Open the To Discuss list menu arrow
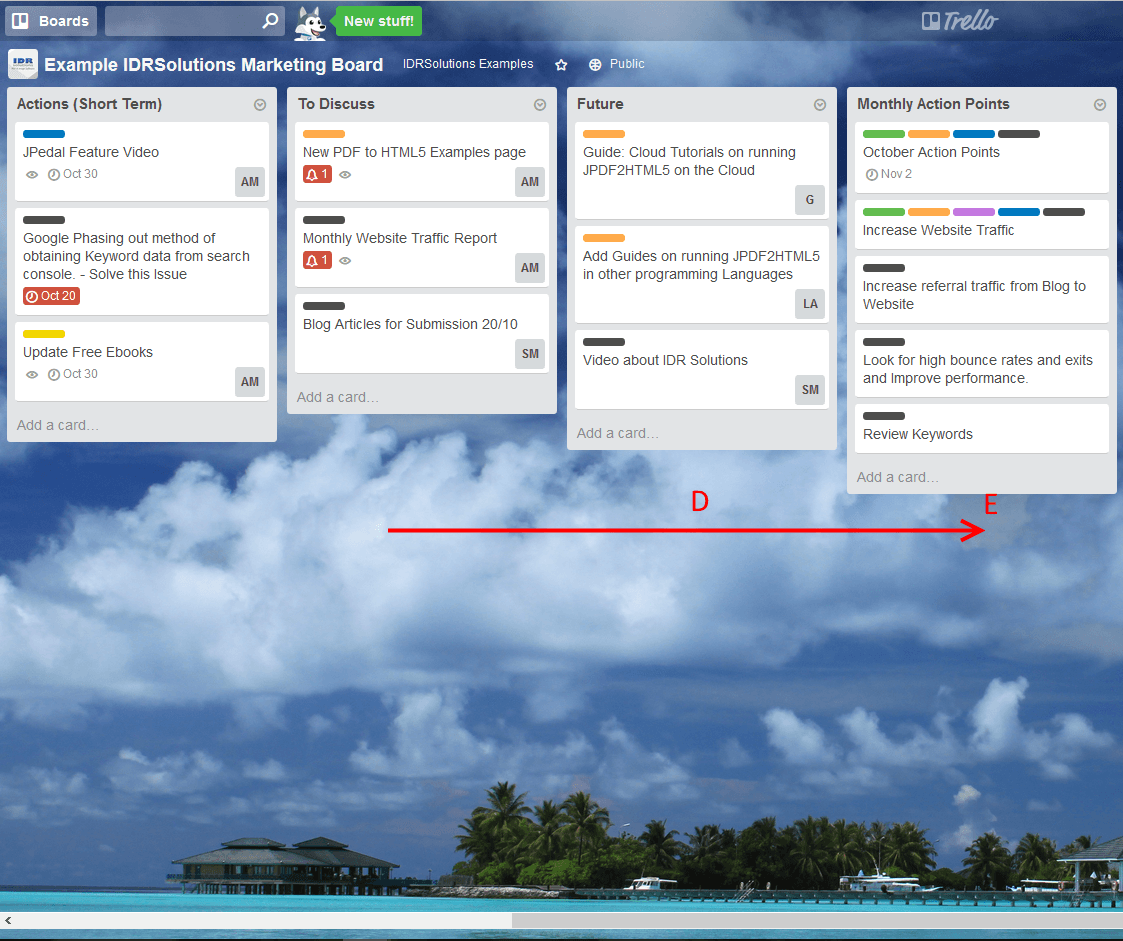This screenshot has width=1123, height=941. (540, 105)
